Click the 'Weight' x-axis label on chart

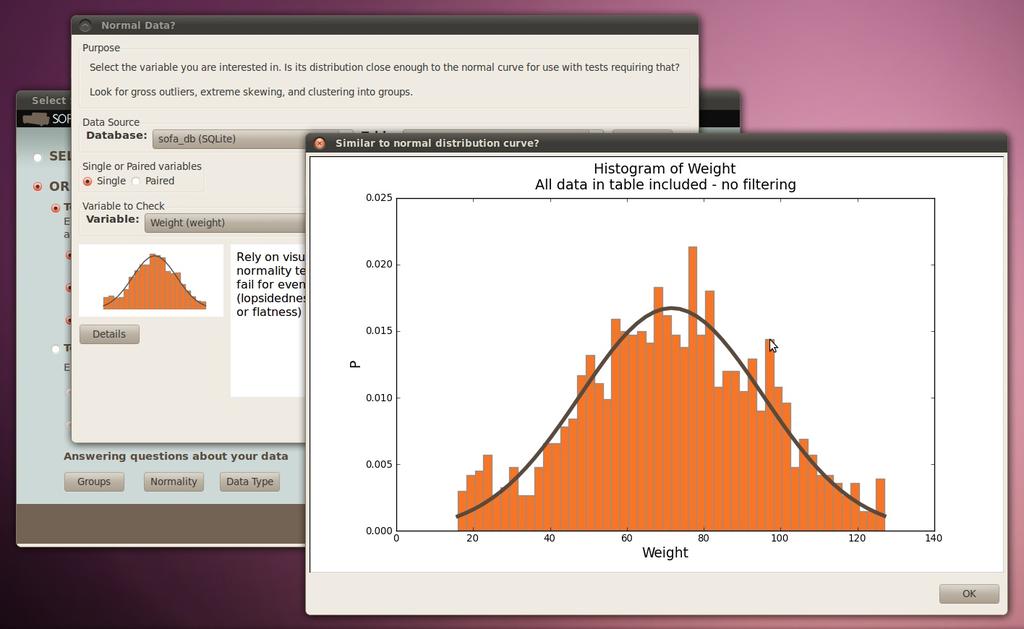(x=665, y=553)
